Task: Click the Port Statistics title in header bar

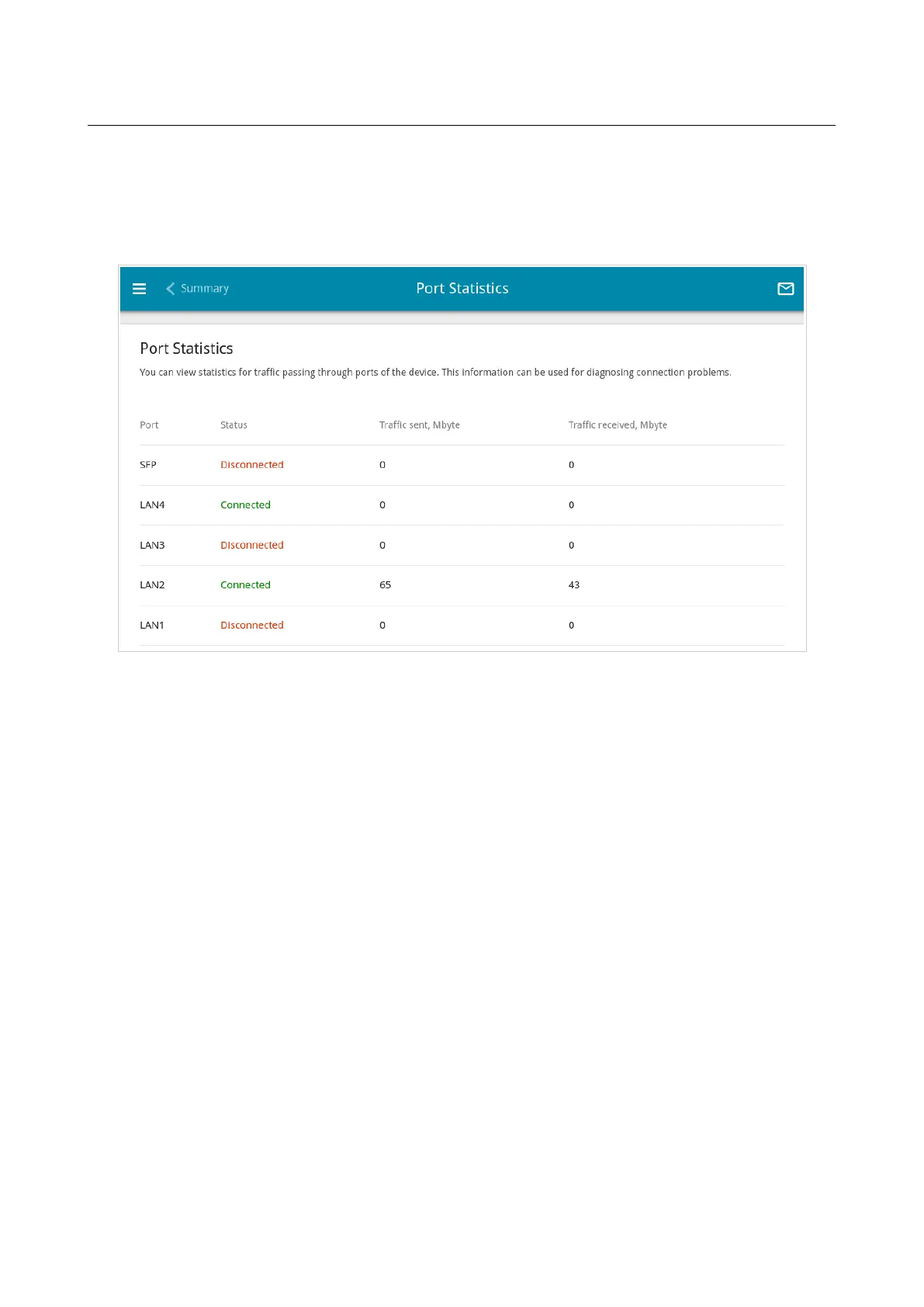Action: [462, 288]
